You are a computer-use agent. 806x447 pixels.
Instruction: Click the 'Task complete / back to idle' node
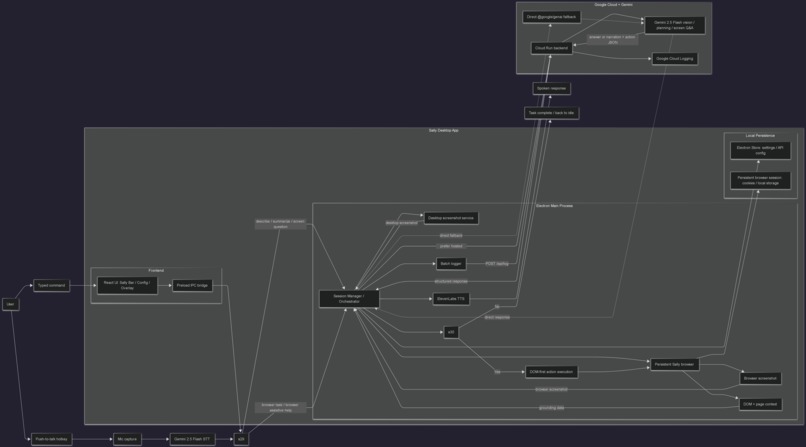552,113
